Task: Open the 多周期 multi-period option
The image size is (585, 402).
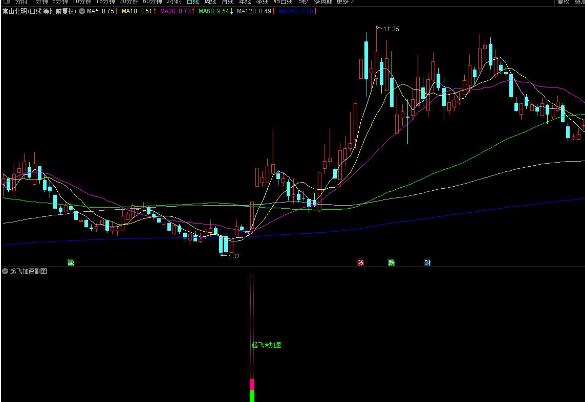Action: click(x=323, y=2)
